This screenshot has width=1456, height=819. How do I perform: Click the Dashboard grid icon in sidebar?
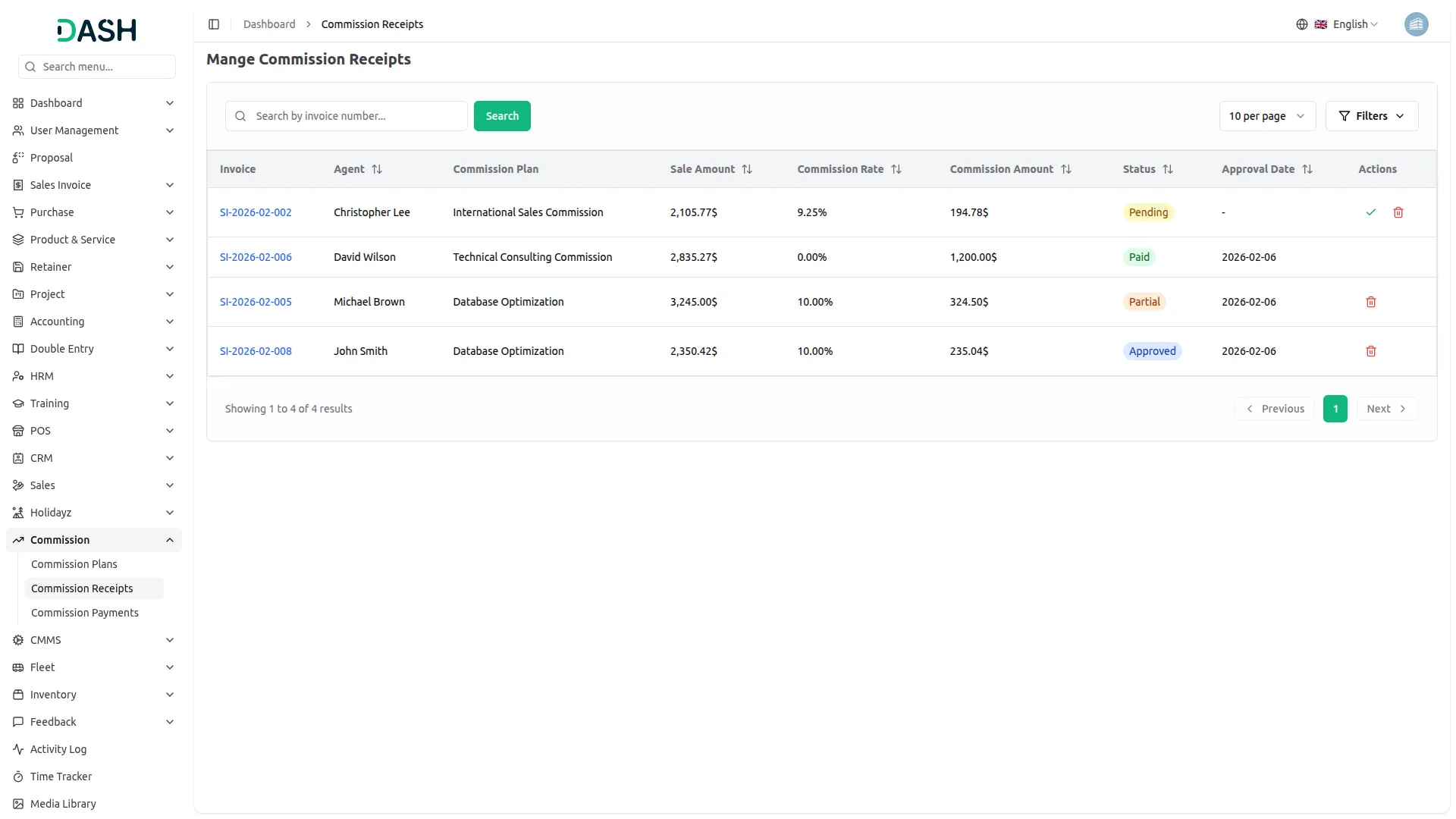pyautogui.click(x=18, y=103)
